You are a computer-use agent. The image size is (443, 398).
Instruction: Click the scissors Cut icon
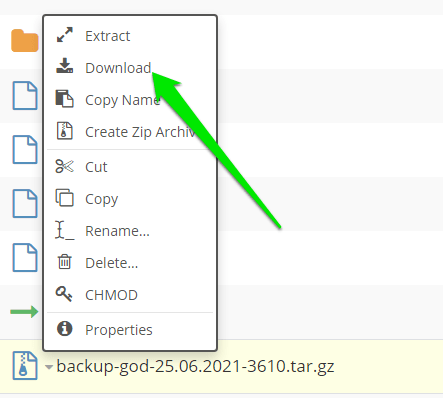64,166
